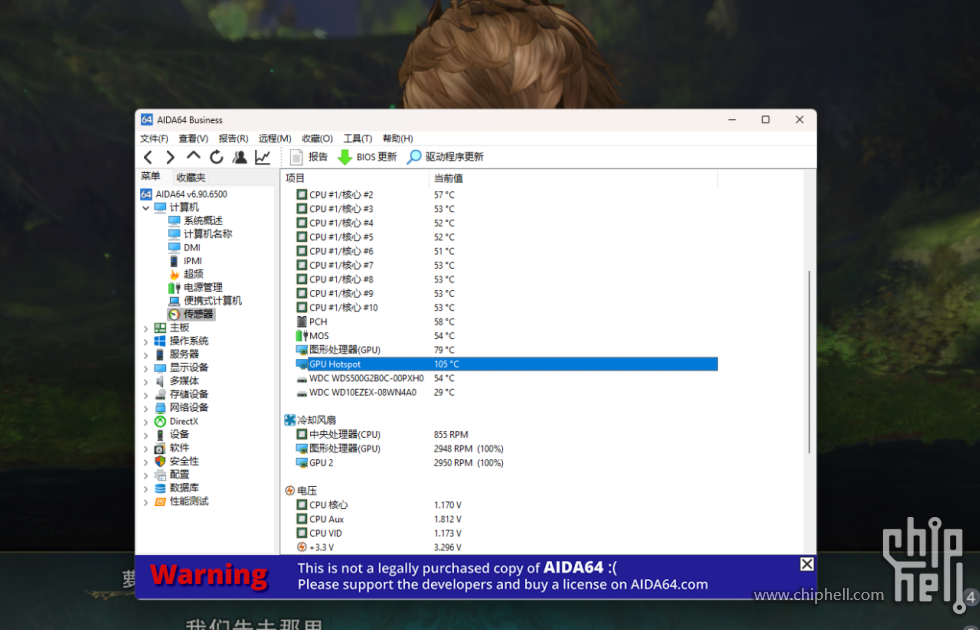This screenshot has height=630, width=980.
Task: Open the 工具(T) menu
Action: pos(358,138)
